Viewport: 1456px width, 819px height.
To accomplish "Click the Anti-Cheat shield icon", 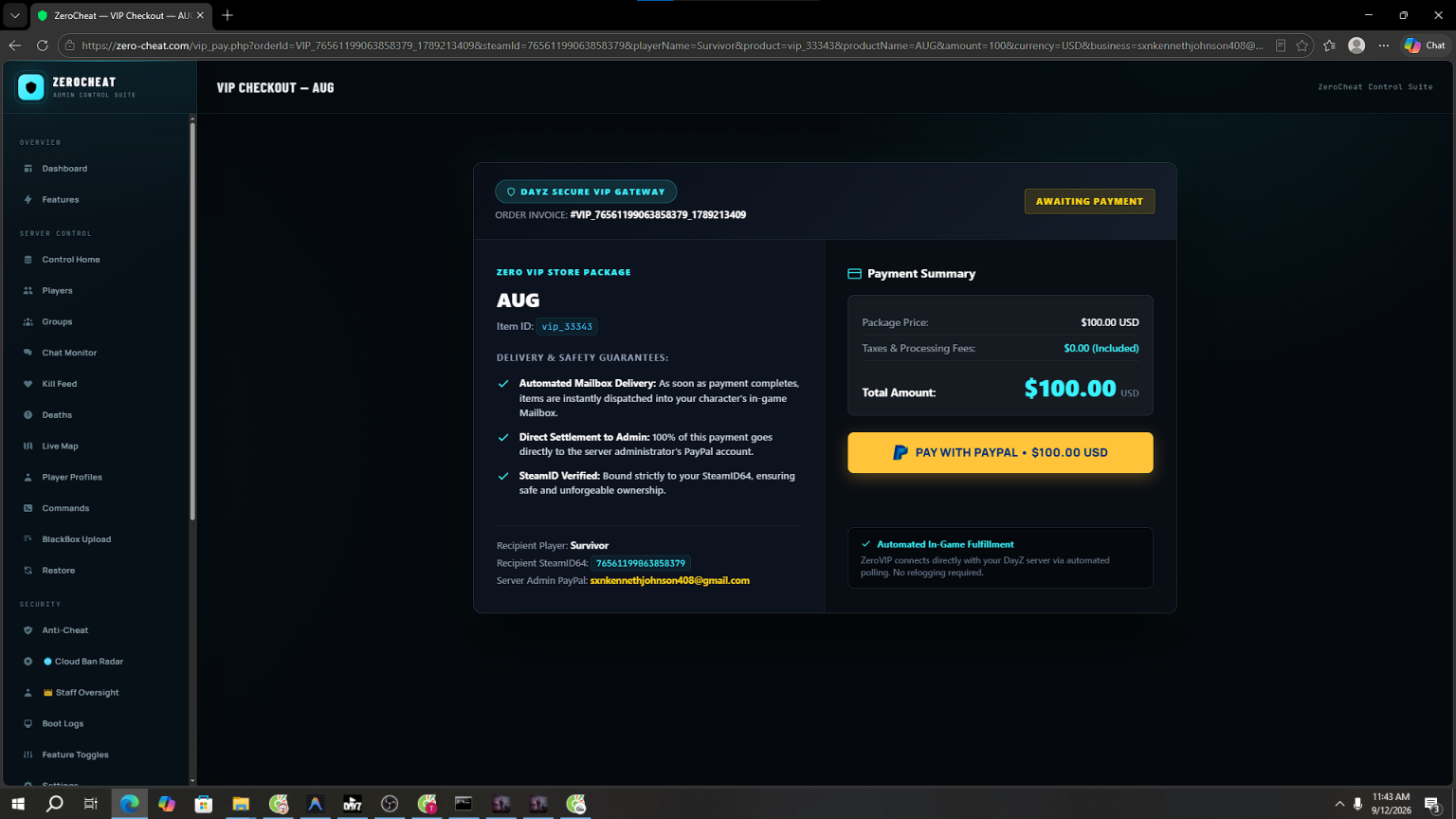I will click(27, 630).
